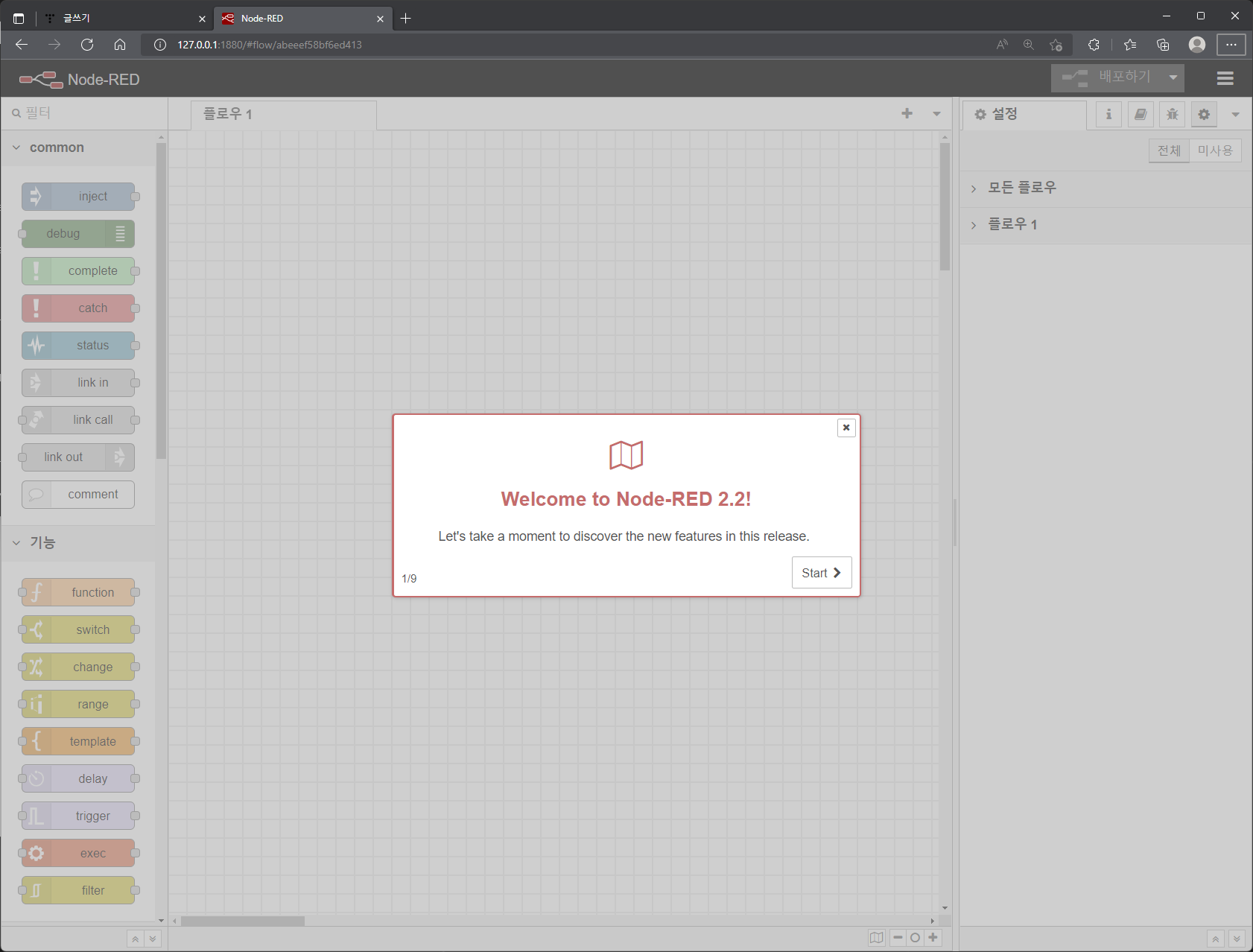
Task: Expand the 모든 플로우 section
Action: (1106, 188)
